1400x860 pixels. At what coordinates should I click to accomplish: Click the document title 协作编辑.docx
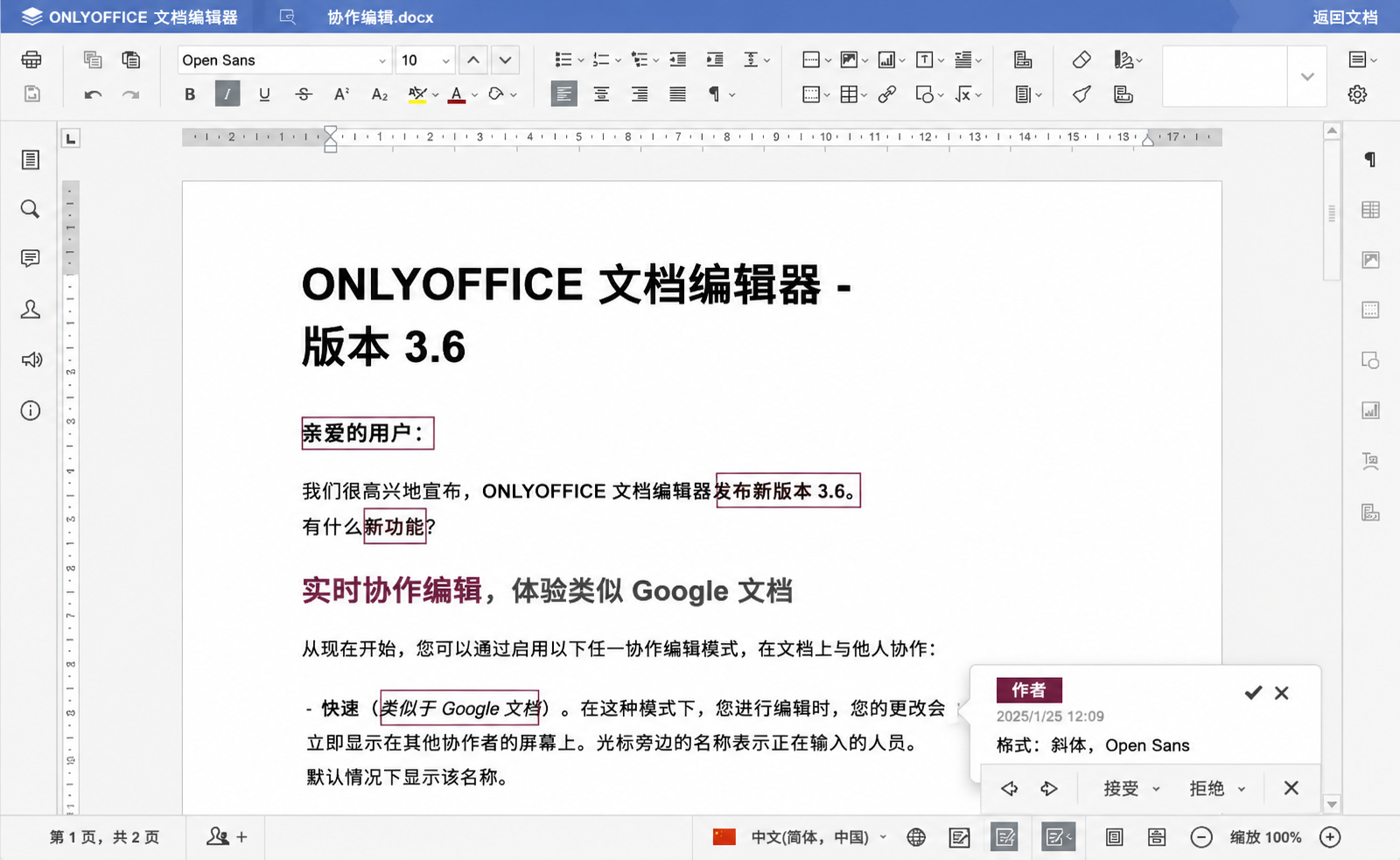click(381, 17)
